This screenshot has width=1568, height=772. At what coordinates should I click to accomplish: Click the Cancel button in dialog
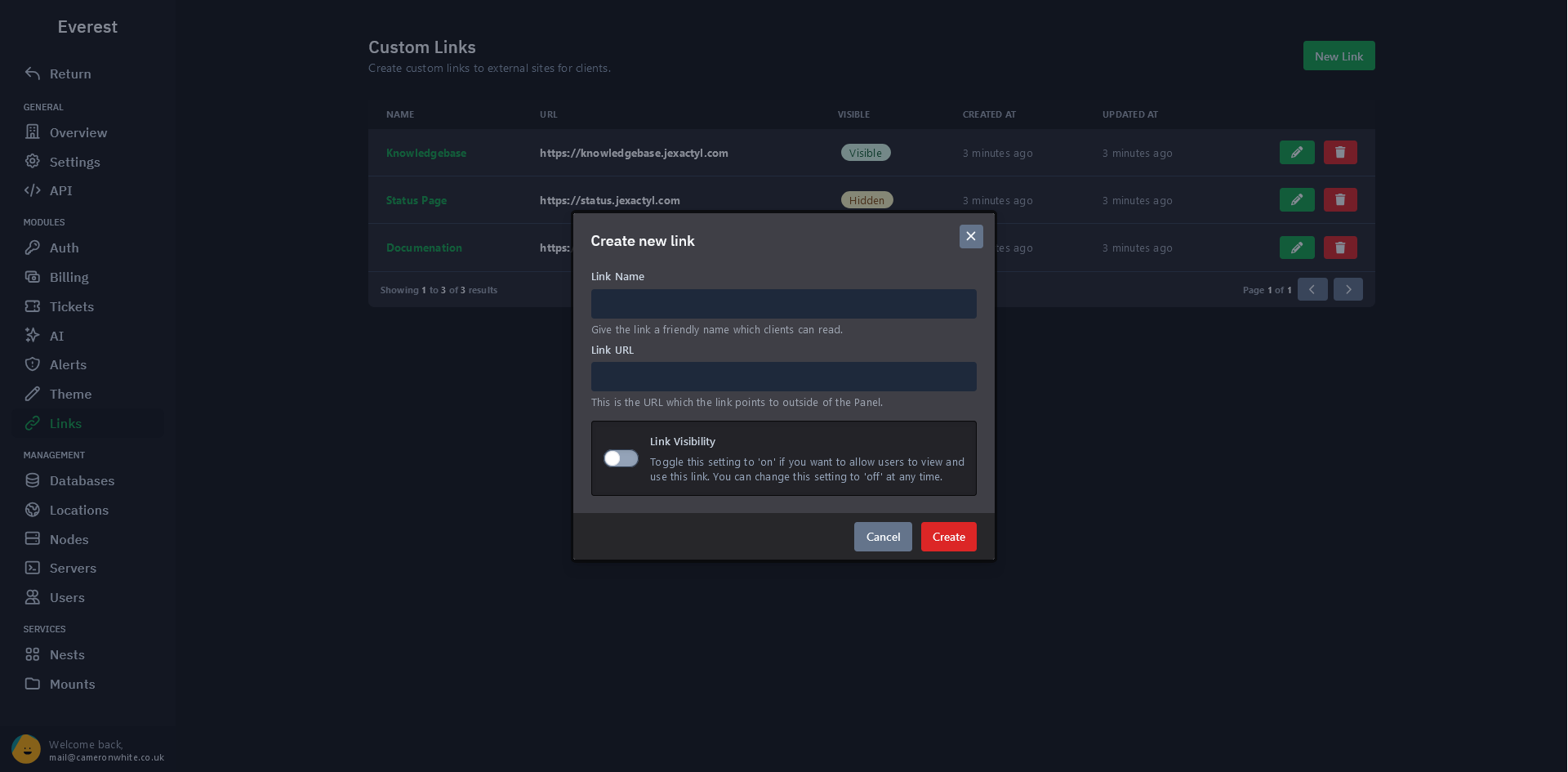[x=883, y=537]
